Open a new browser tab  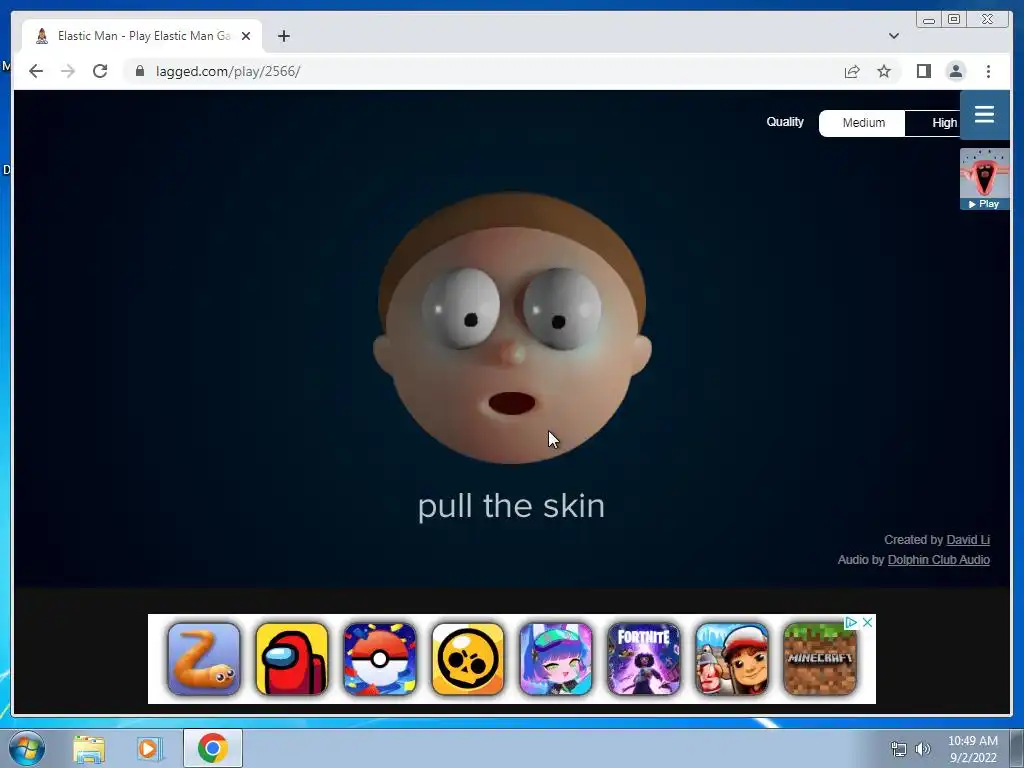pyautogui.click(x=283, y=36)
